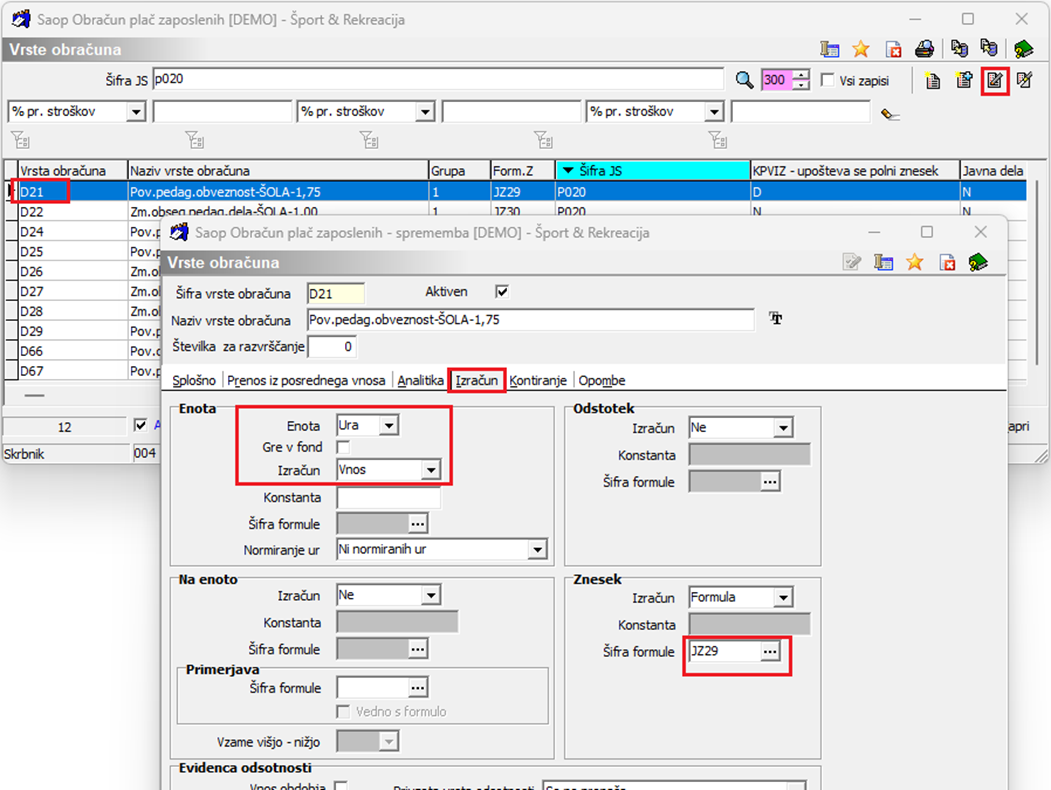Image resolution: width=1051 pixels, height=790 pixels.
Task: Open green help book in sprememba dialog
Action: [978, 263]
